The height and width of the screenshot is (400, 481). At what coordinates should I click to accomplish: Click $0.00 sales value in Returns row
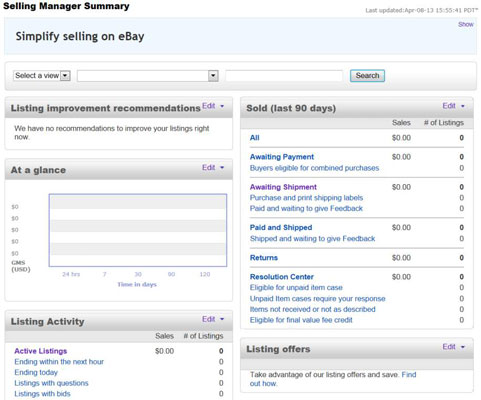point(401,258)
